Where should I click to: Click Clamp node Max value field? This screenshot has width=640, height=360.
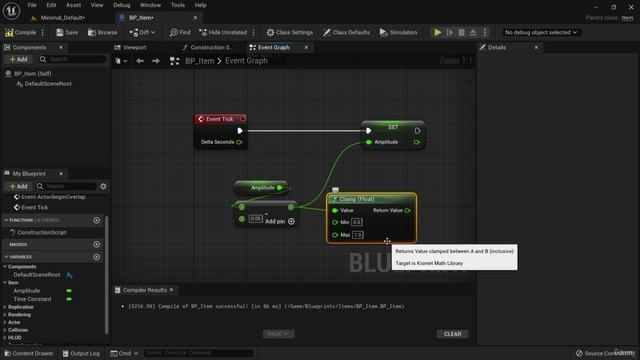358,235
